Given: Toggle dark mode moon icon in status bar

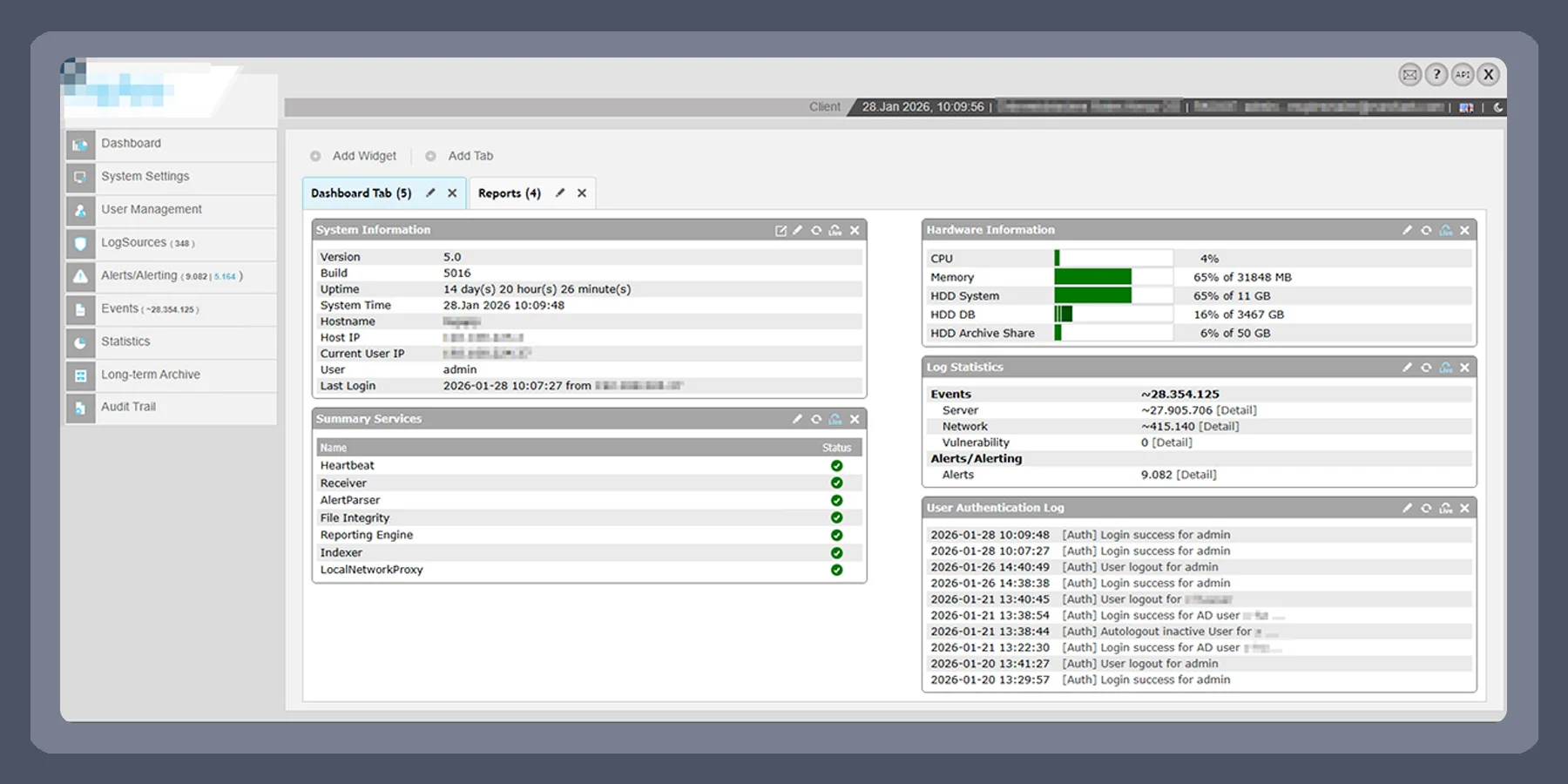Looking at the screenshot, I should pos(1498,107).
